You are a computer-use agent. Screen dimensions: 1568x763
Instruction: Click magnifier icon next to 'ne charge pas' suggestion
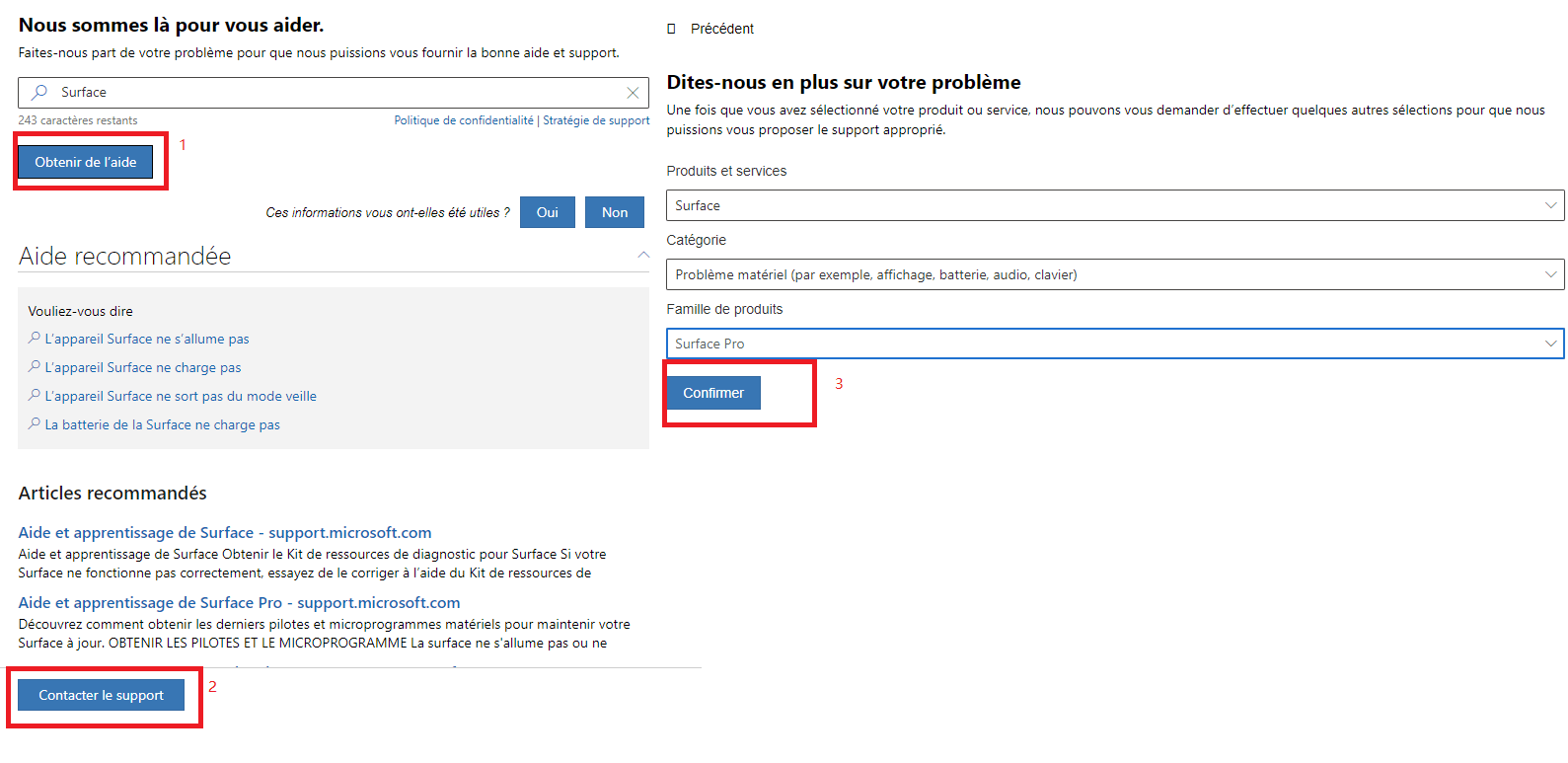35,366
